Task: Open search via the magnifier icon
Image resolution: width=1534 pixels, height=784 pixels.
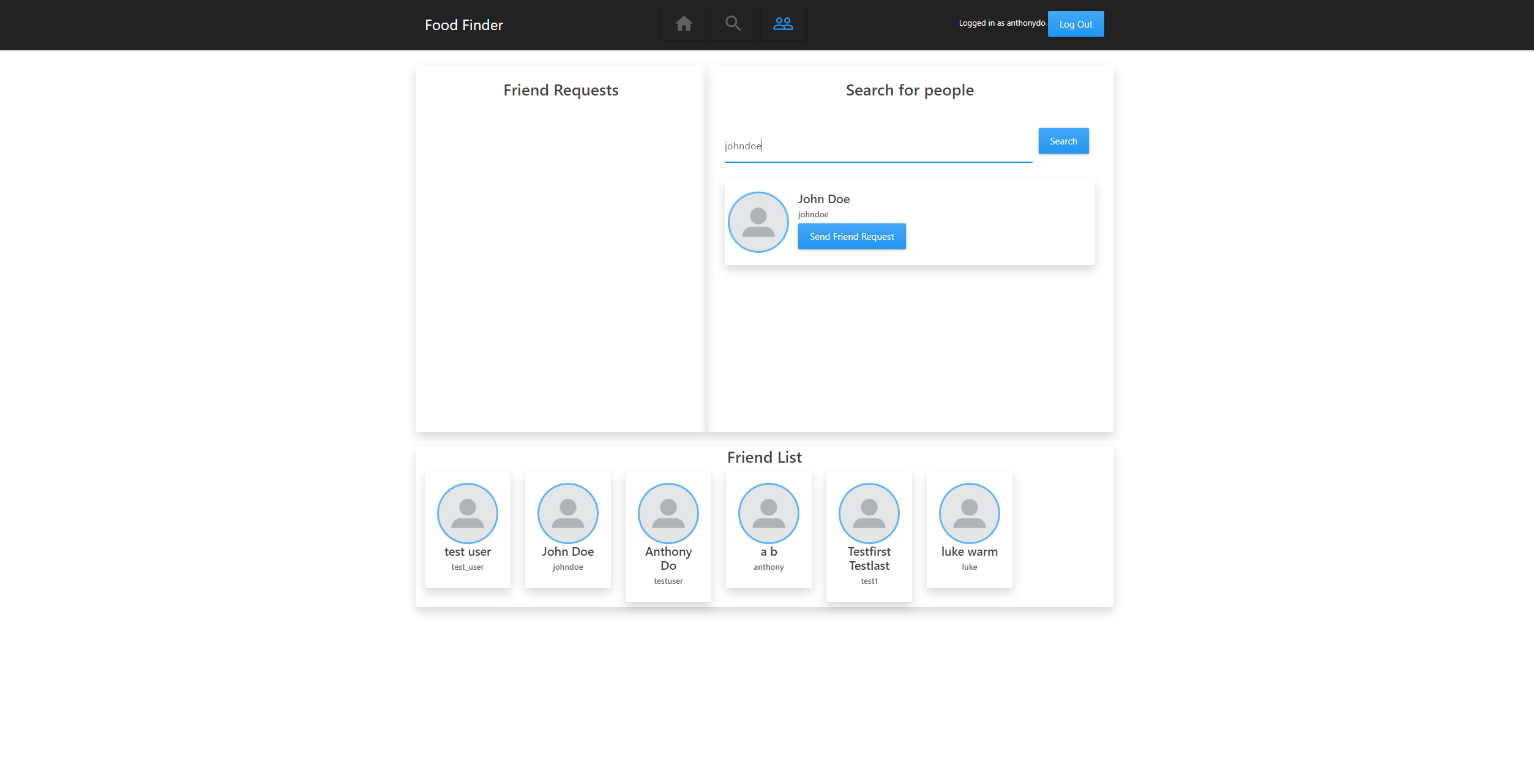Action: pyautogui.click(x=733, y=23)
